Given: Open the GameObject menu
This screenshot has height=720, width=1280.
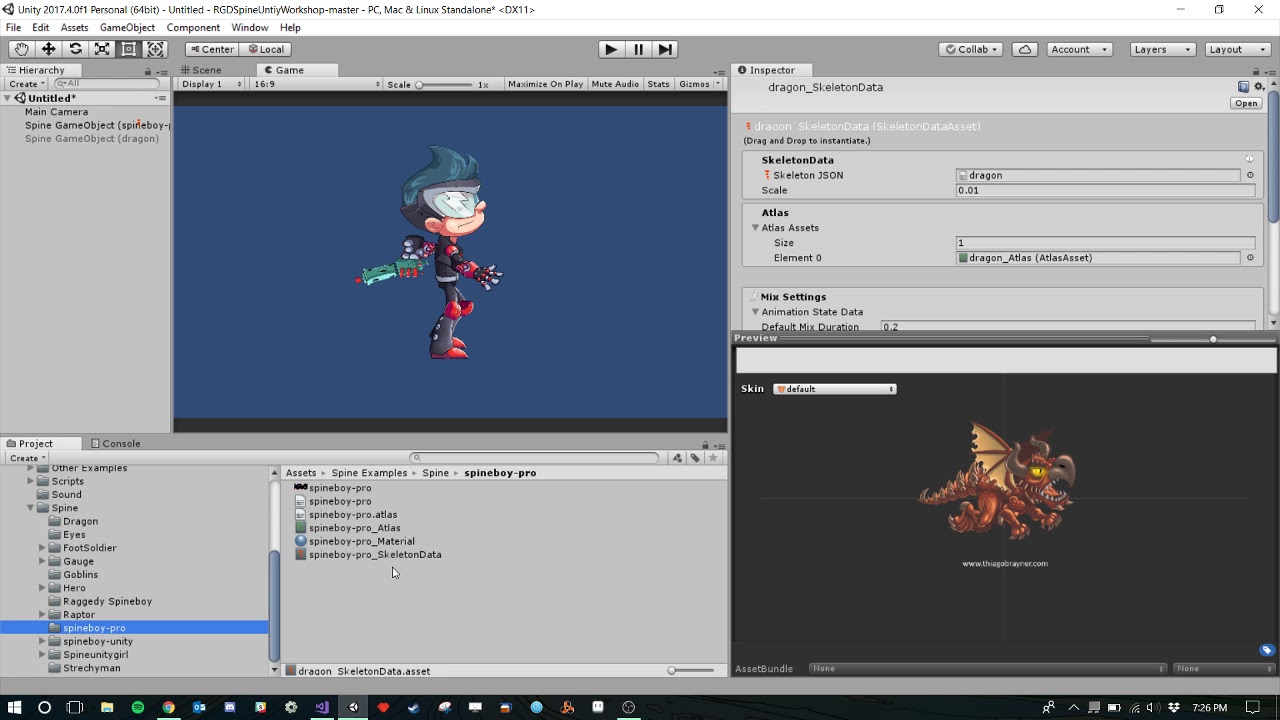Looking at the screenshot, I should click(127, 27).
